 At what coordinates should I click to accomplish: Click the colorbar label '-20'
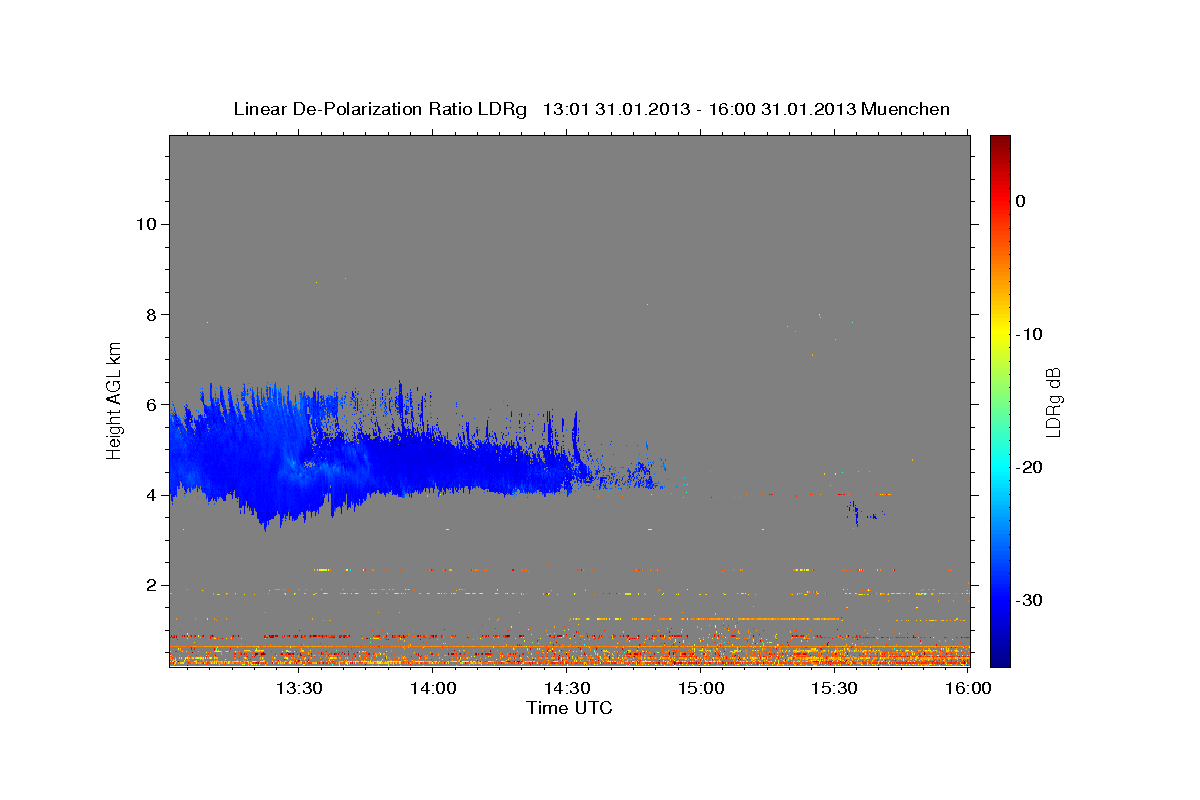pos(1030,467)
